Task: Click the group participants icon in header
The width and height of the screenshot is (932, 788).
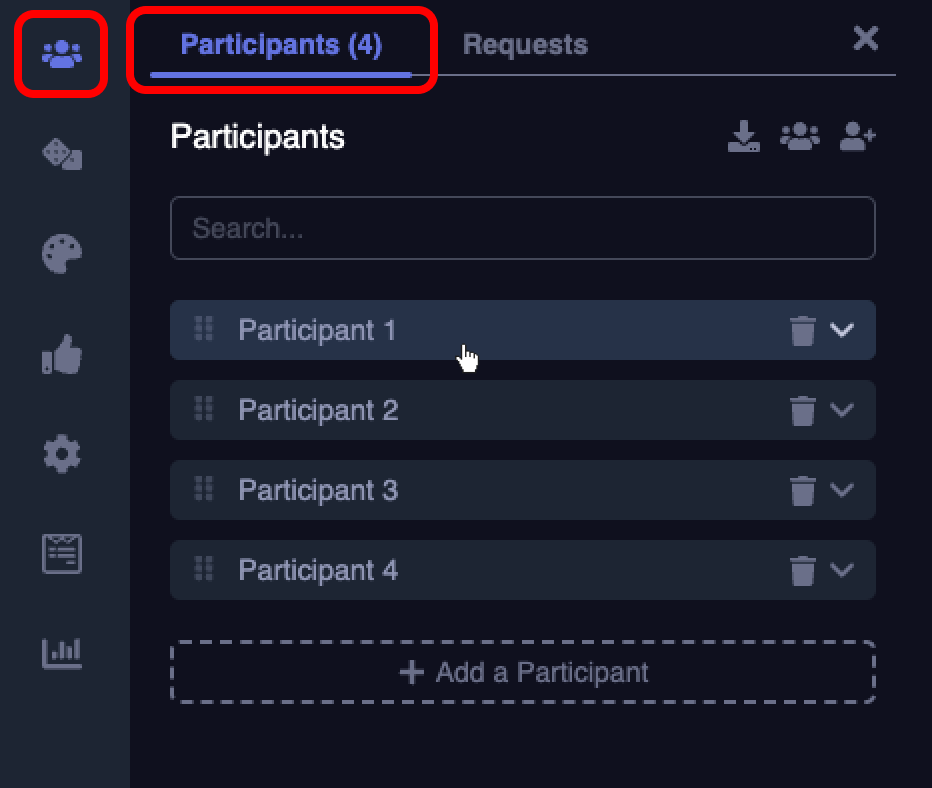Action: (799, 137)
